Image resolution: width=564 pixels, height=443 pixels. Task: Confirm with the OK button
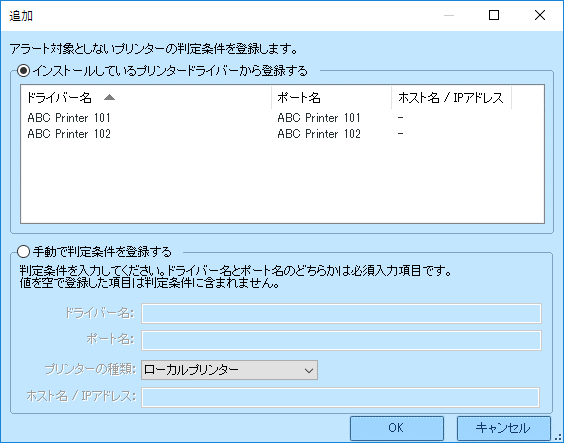point(397,428)
